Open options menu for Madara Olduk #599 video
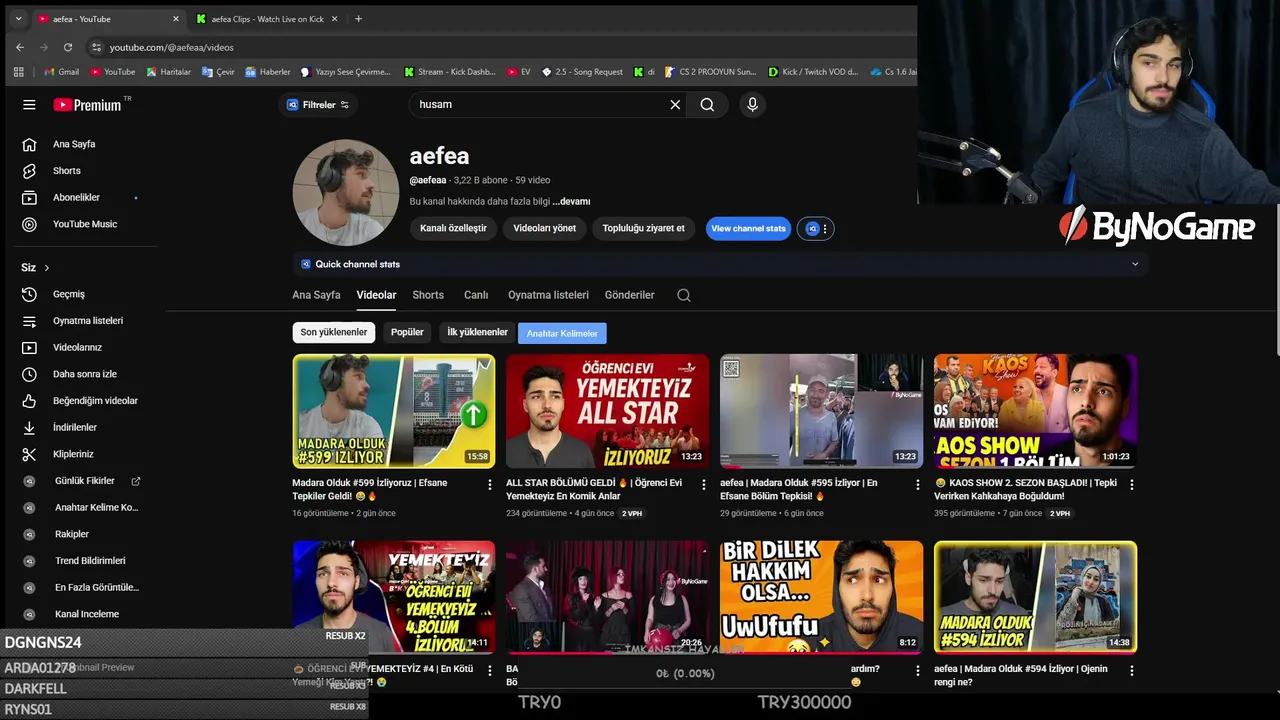Image resolution: width=1280 pixels, height=720 pixels. pyautogui.click(x=490, y=485)
